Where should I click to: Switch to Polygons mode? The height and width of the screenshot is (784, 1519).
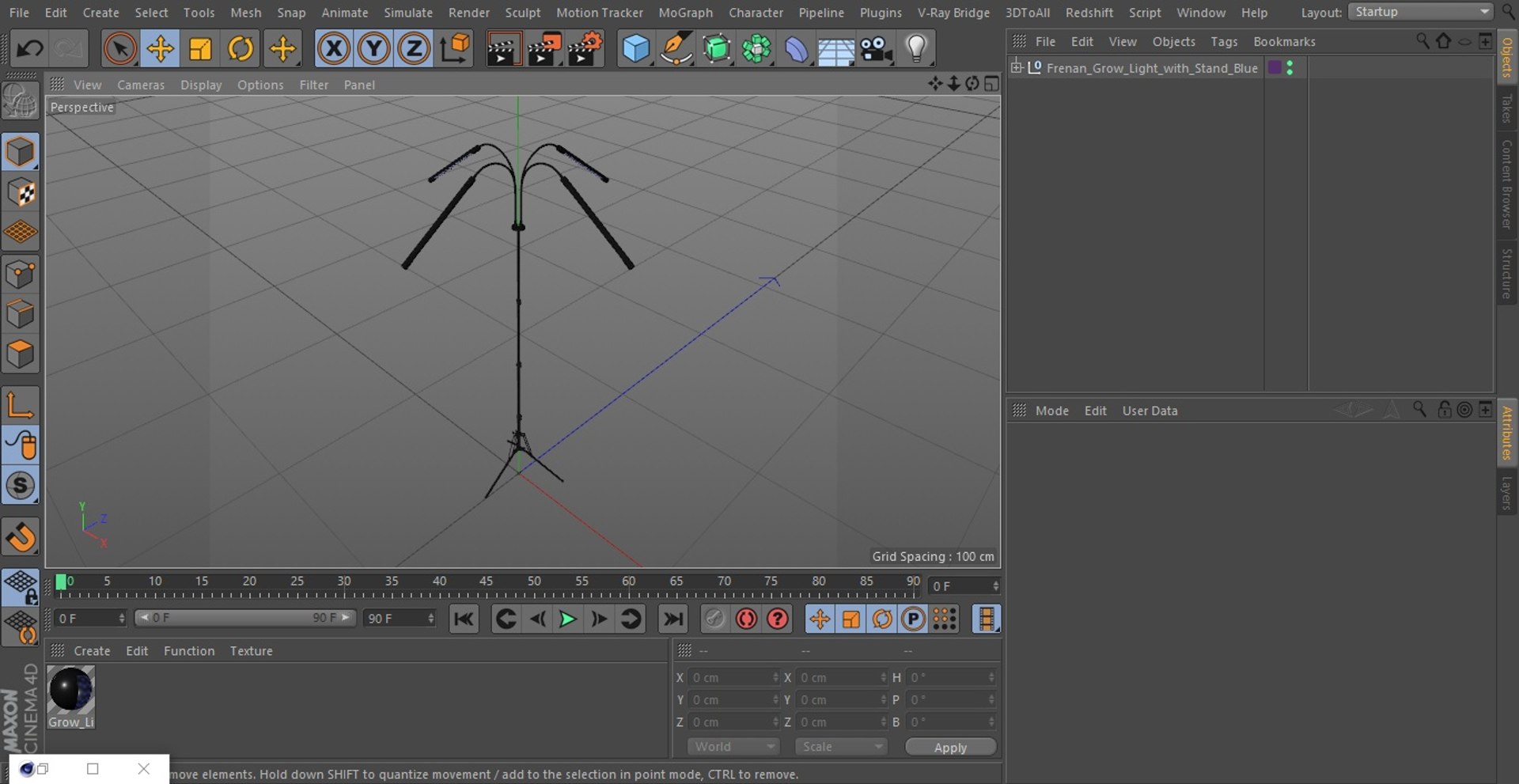pos(21,354)
